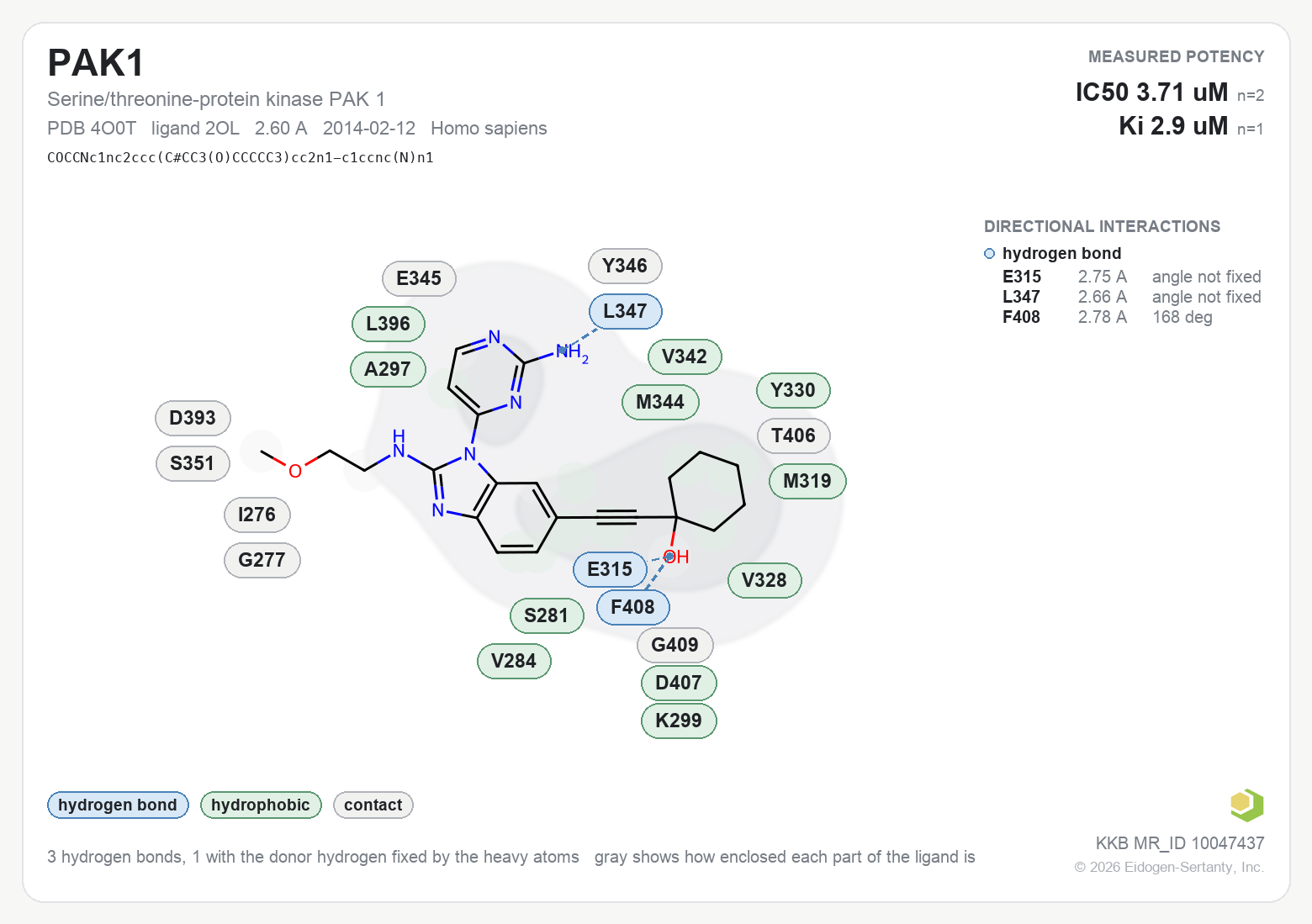
Task: Click the Eidogen-Sertanty hexagon logo
Action: [x=1246, y=805]
